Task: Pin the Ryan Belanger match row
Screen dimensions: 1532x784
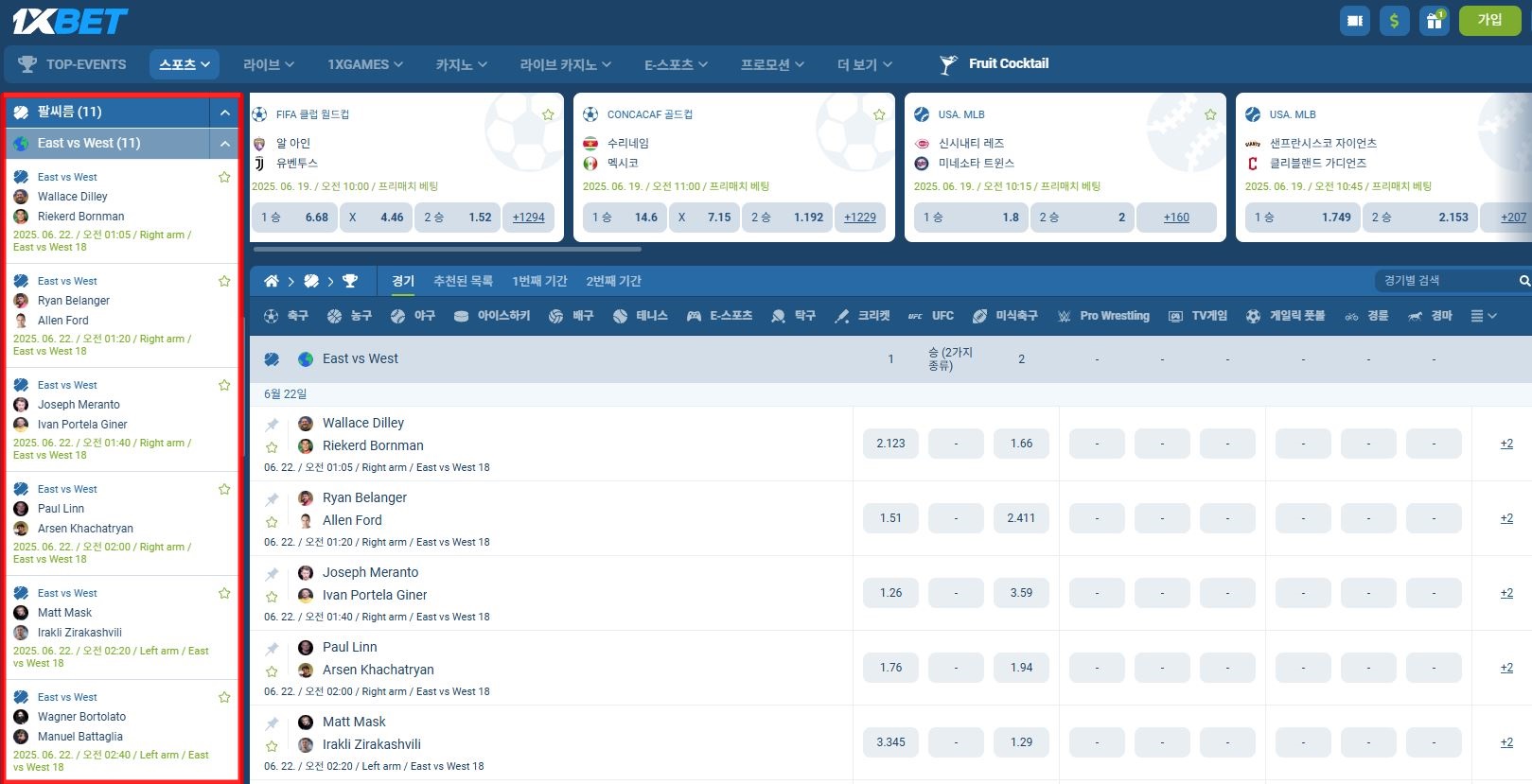Action: 273,499
